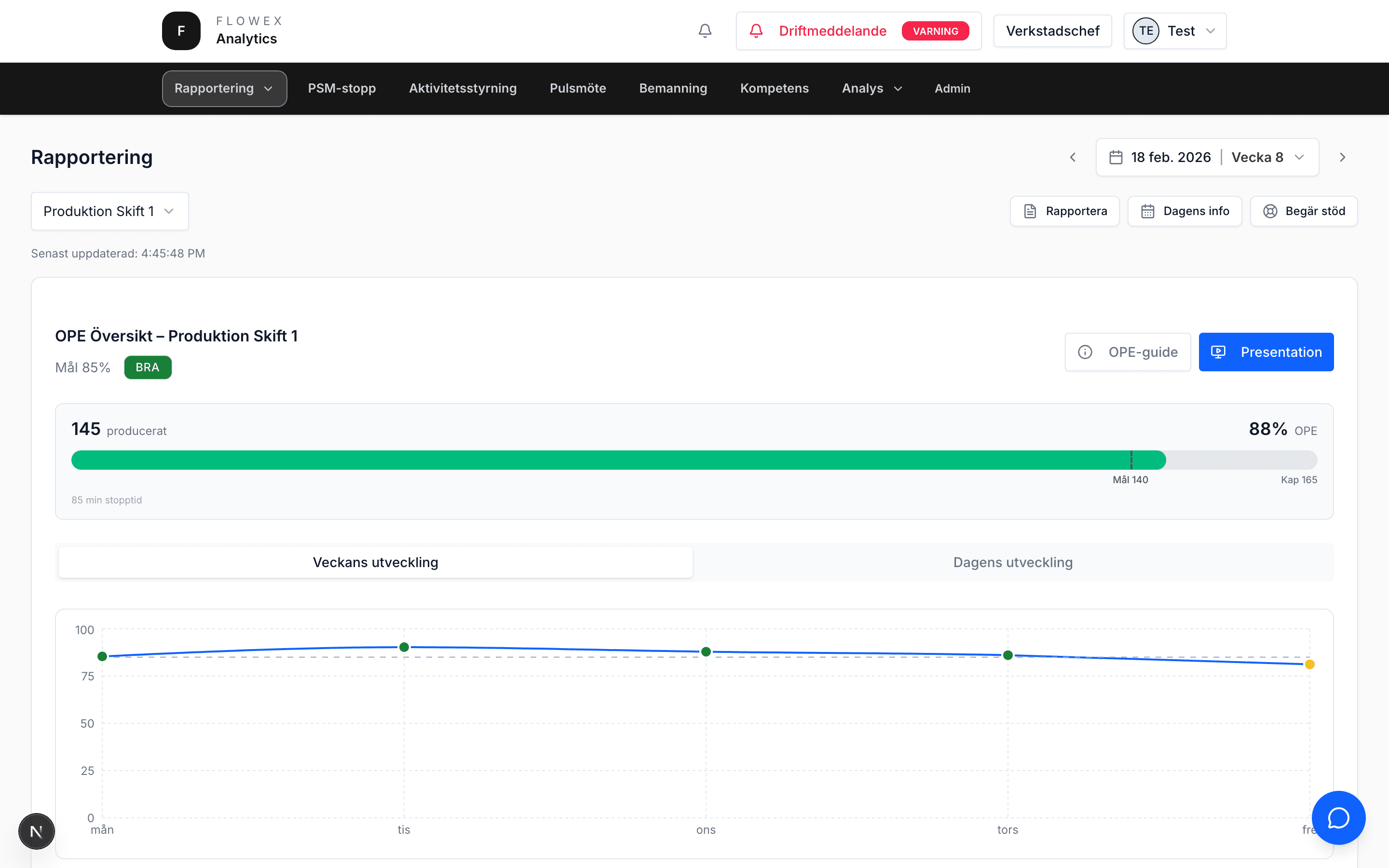The width and height of the screenshot is (1389, 868).
Task: Click Begär stöd to request support
Action: [1304, 211]
